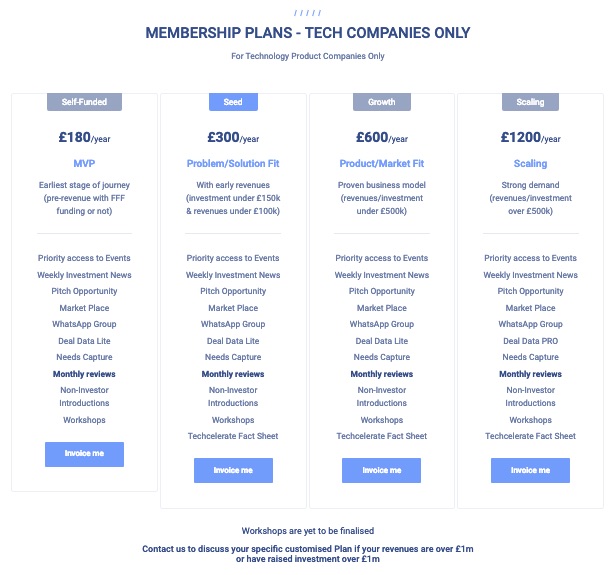Open the Problem/Solution Fit heading
Viewport: 613px width, 575px height.
click(x=233, y=164)
